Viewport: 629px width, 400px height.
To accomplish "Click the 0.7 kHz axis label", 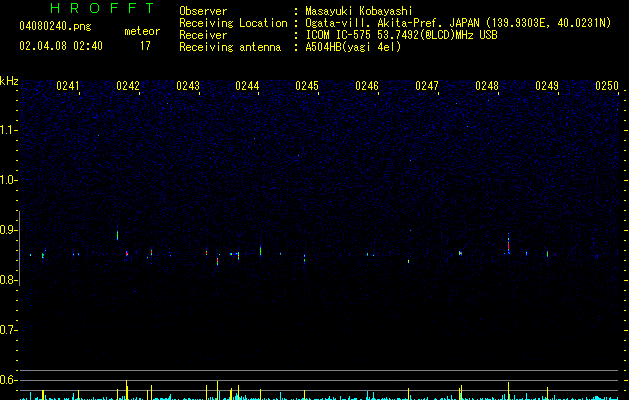I will [8, 330].
